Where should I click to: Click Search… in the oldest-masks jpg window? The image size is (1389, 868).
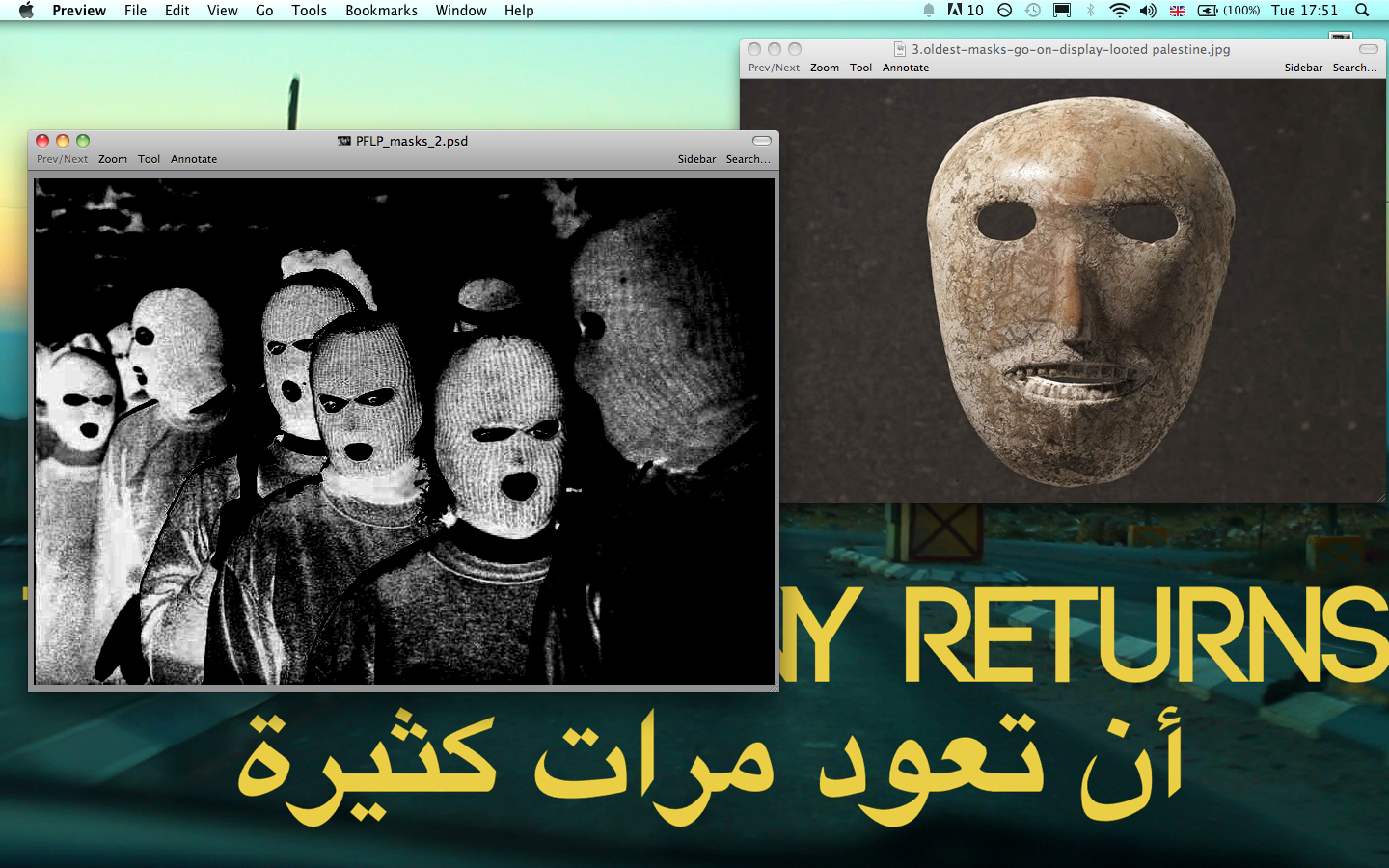coord(1354,68)
